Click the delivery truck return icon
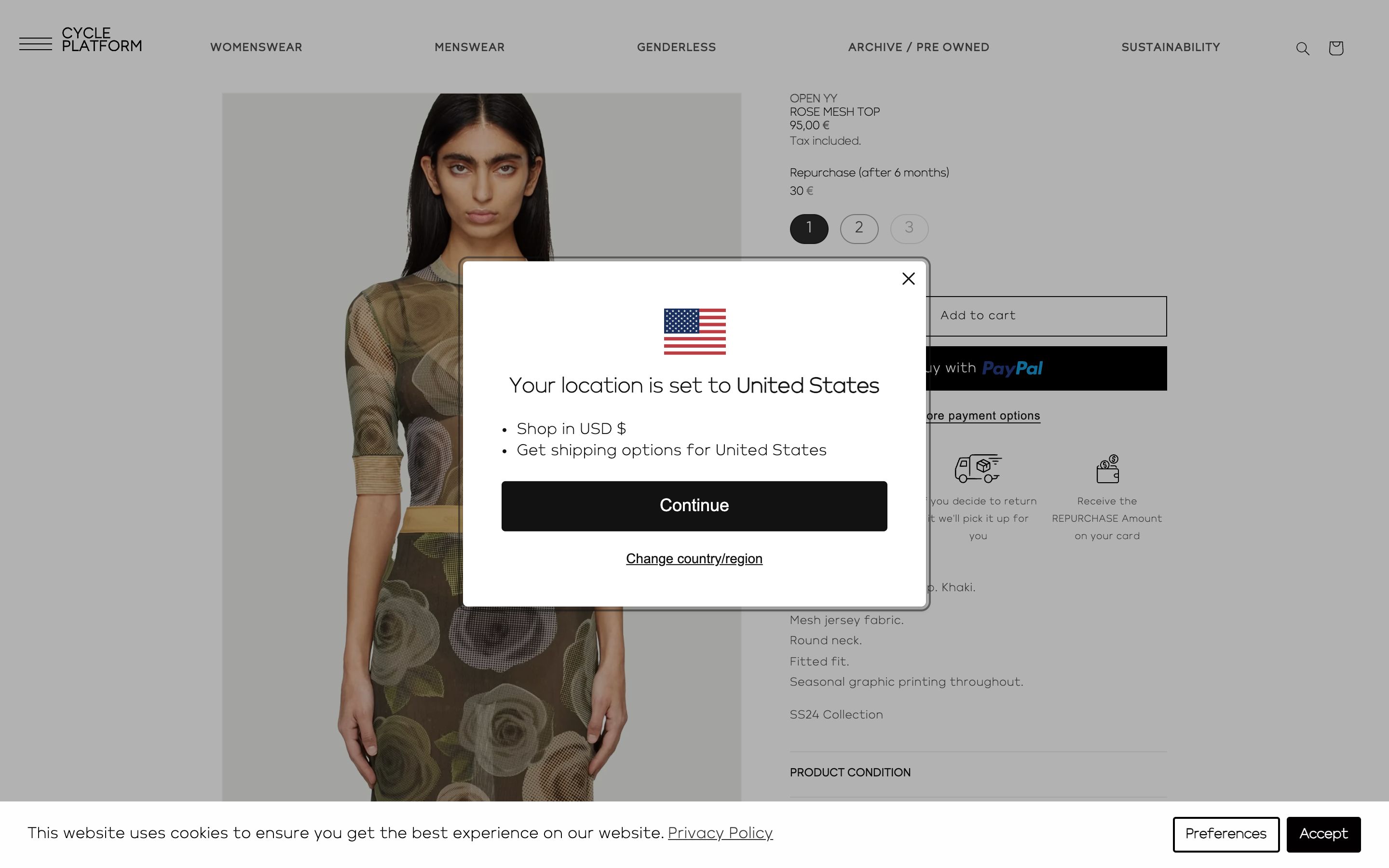Viewport: 1389px width, 868px height. 978,468
